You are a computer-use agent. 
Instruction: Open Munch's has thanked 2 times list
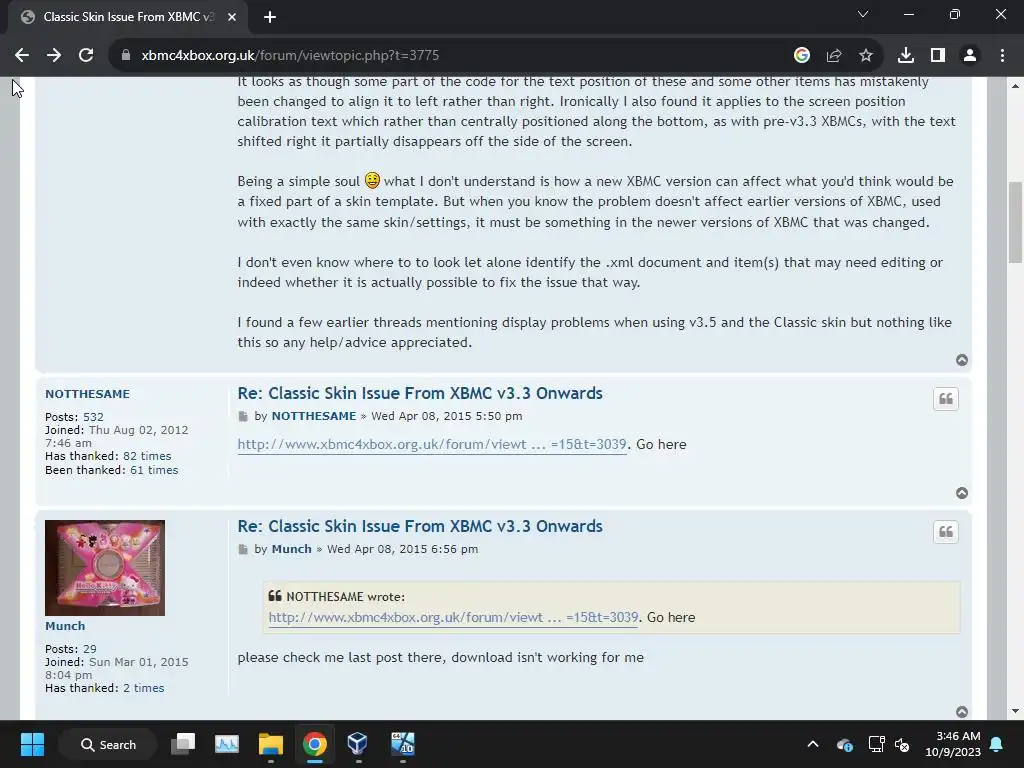(x=144, y=688)
